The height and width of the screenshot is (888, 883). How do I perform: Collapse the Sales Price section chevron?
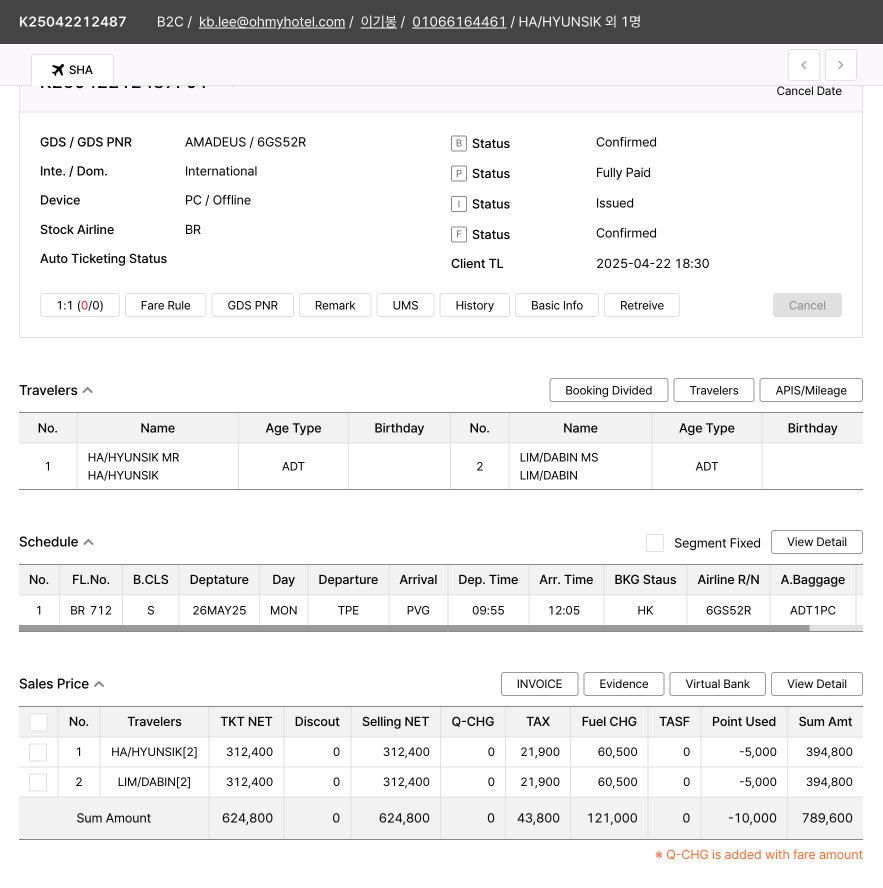coord(99,684)
